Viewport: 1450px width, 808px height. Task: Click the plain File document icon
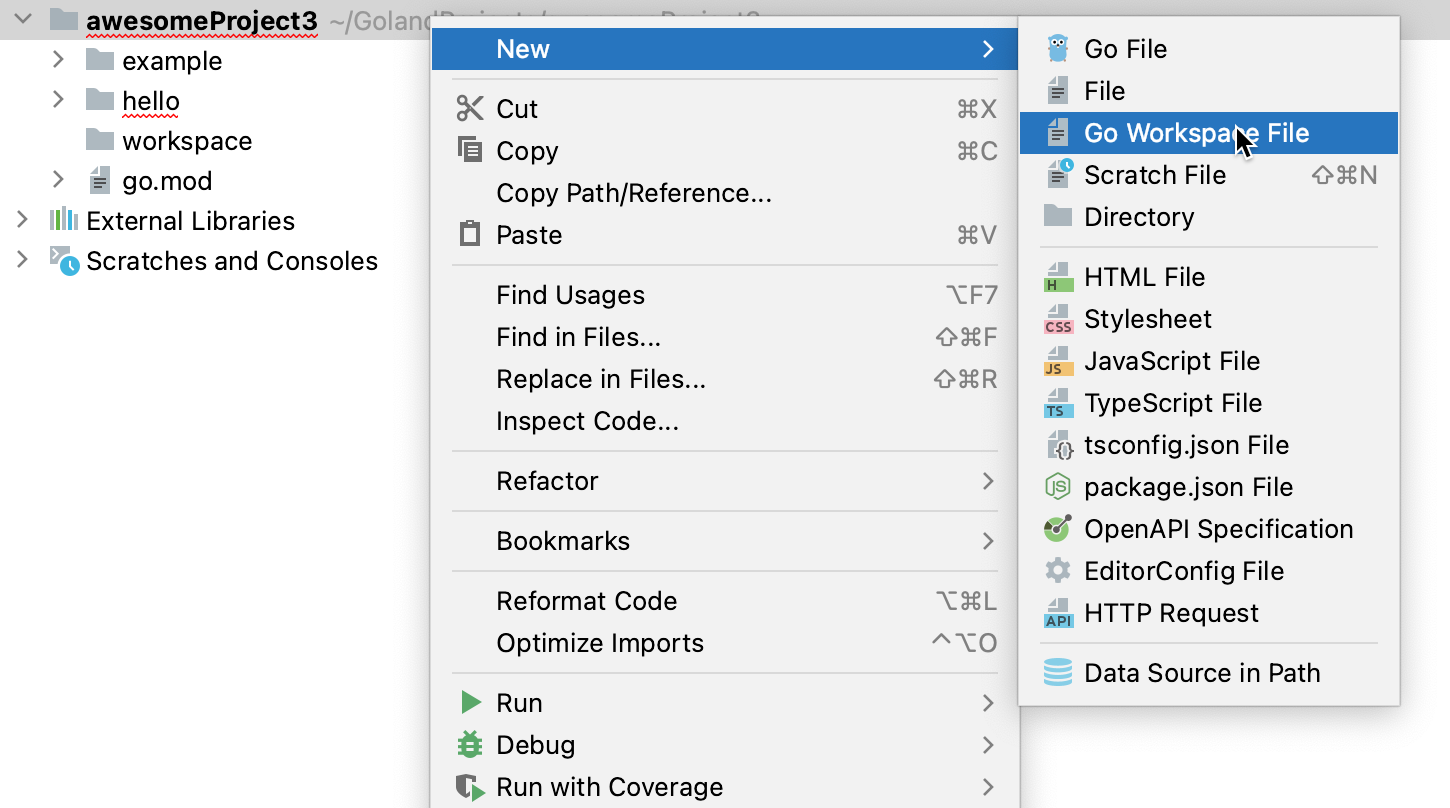click(x=1057, y=91)
